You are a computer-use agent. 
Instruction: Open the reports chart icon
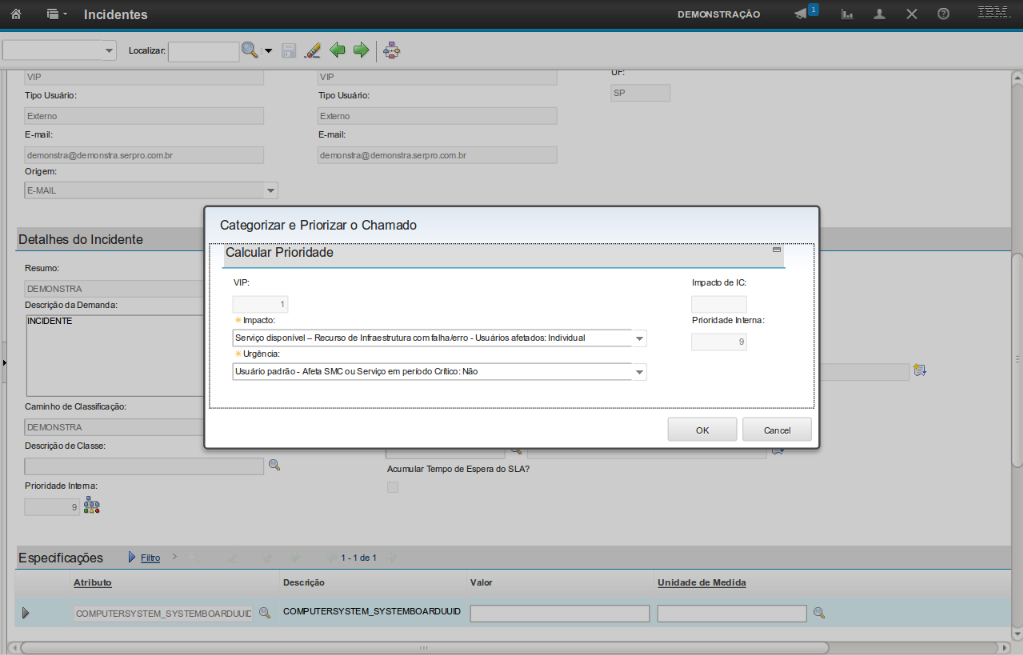click(847, 15)
